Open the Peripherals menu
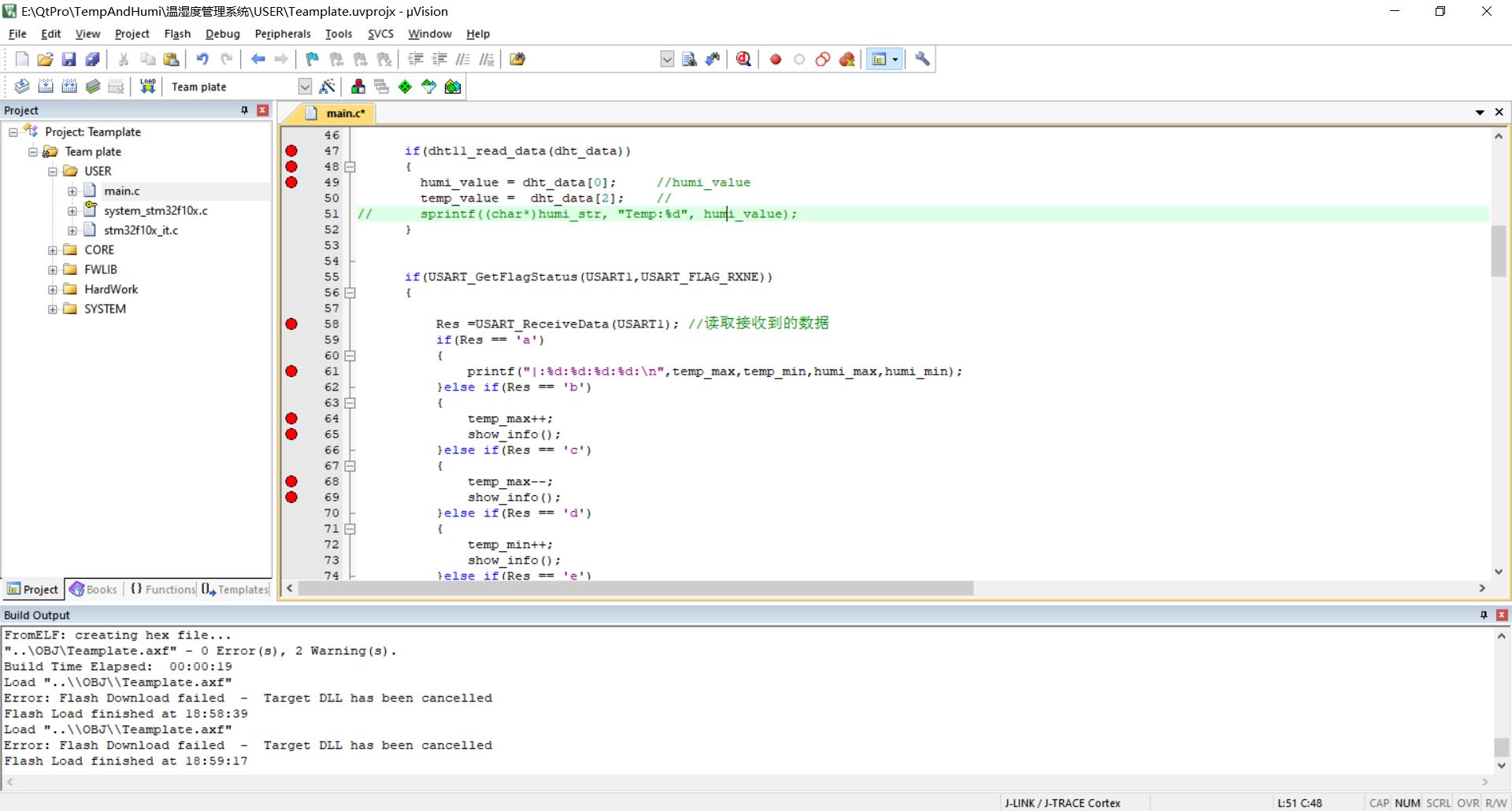This screenshot has height=811, width=1512. click(283, 34)
